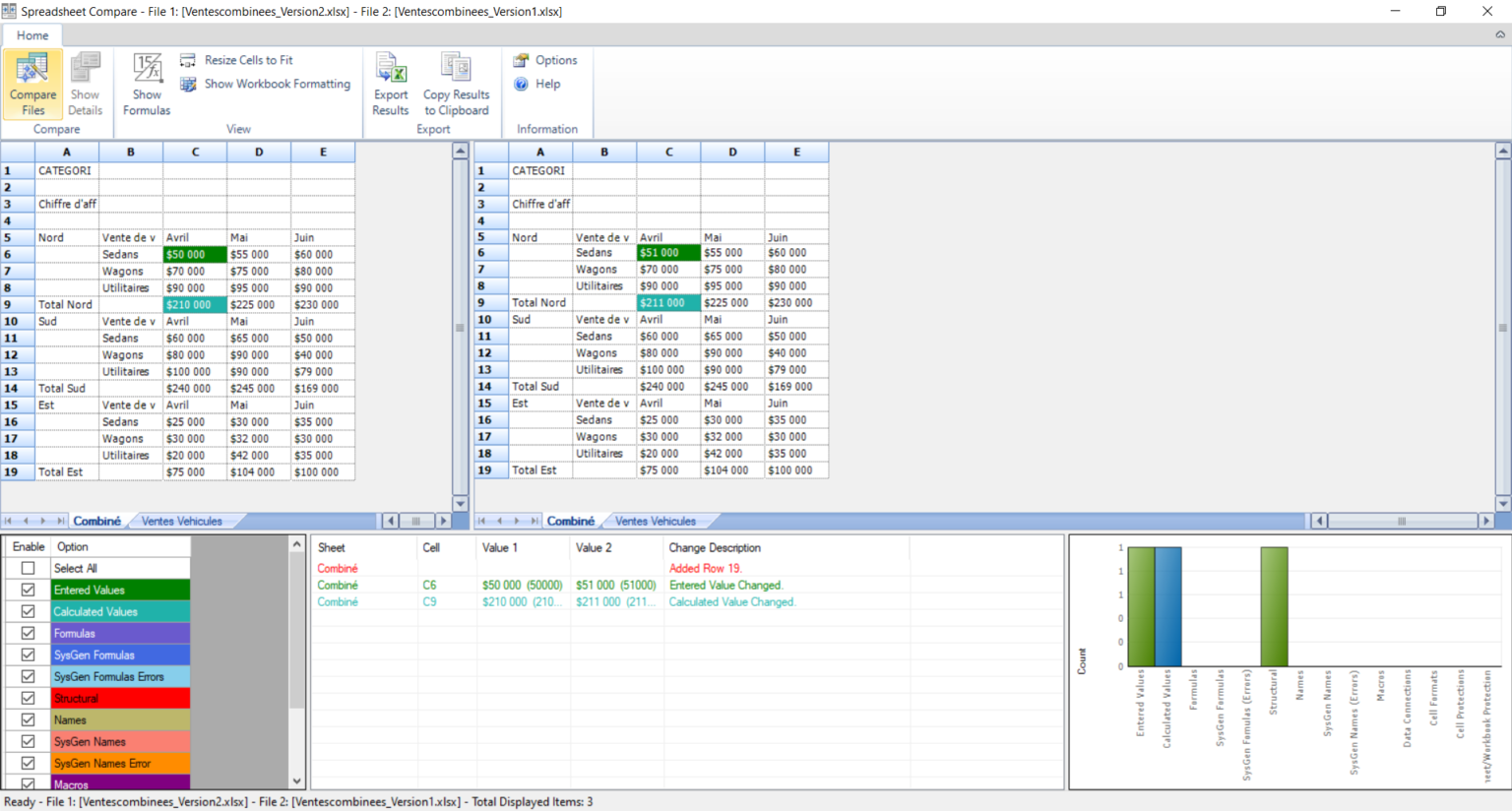Click the left grid's last-sheet navigation arrow
This screenshot has height=811, width=1512.
click(59, 521)
